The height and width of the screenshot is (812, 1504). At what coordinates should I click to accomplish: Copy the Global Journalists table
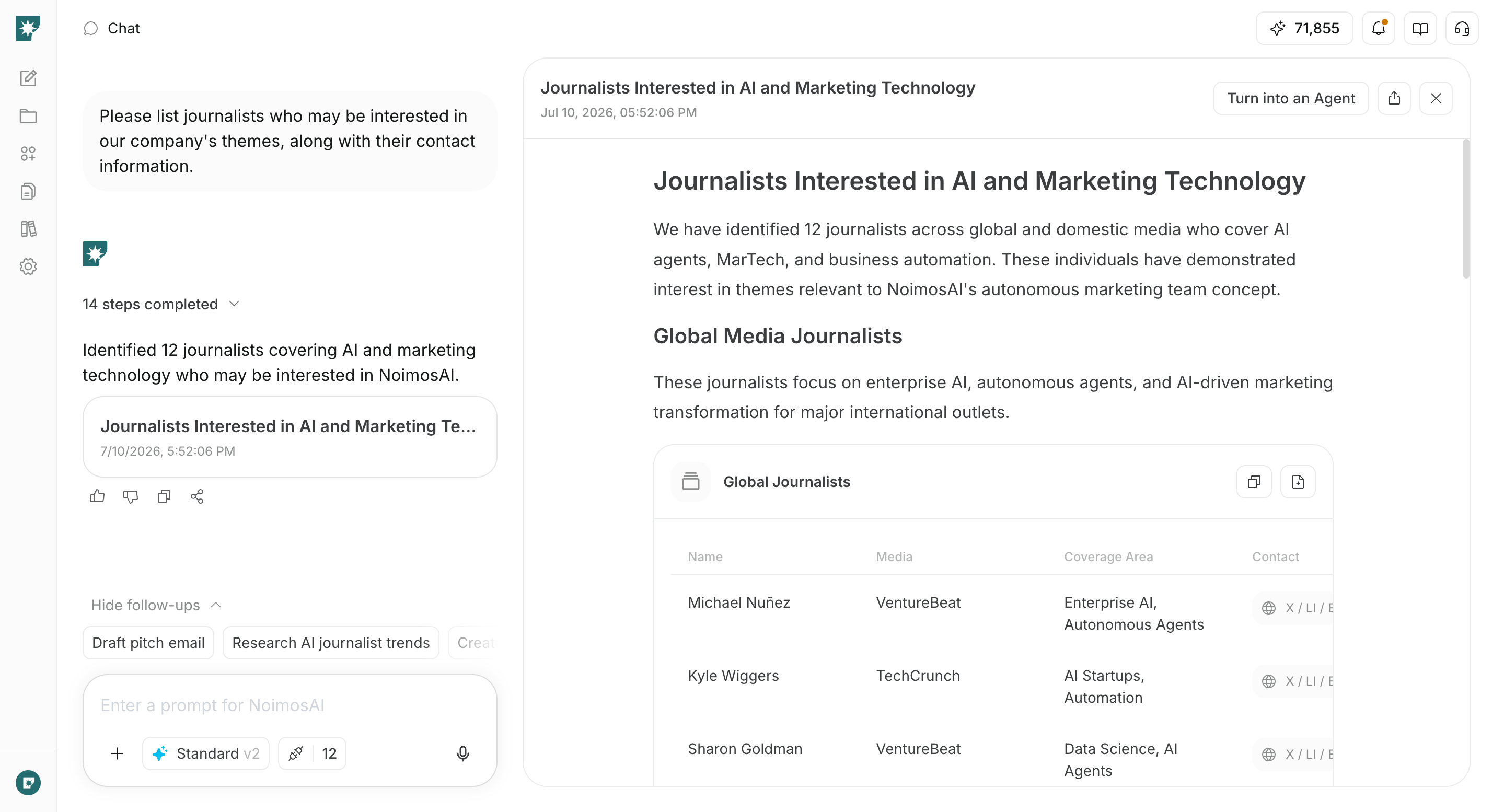click(x=1254, y=482)
